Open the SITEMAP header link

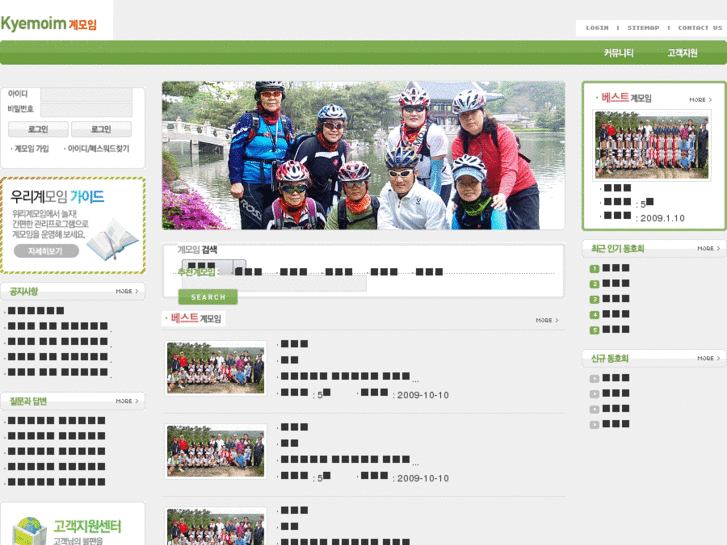pos(643,28)
